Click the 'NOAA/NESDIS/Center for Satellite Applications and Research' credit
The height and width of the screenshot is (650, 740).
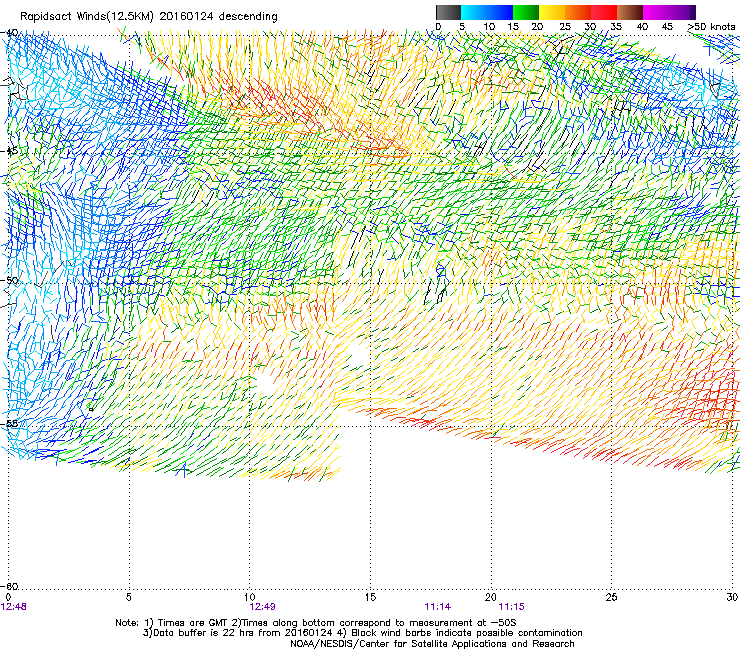(x=432, y=644)
